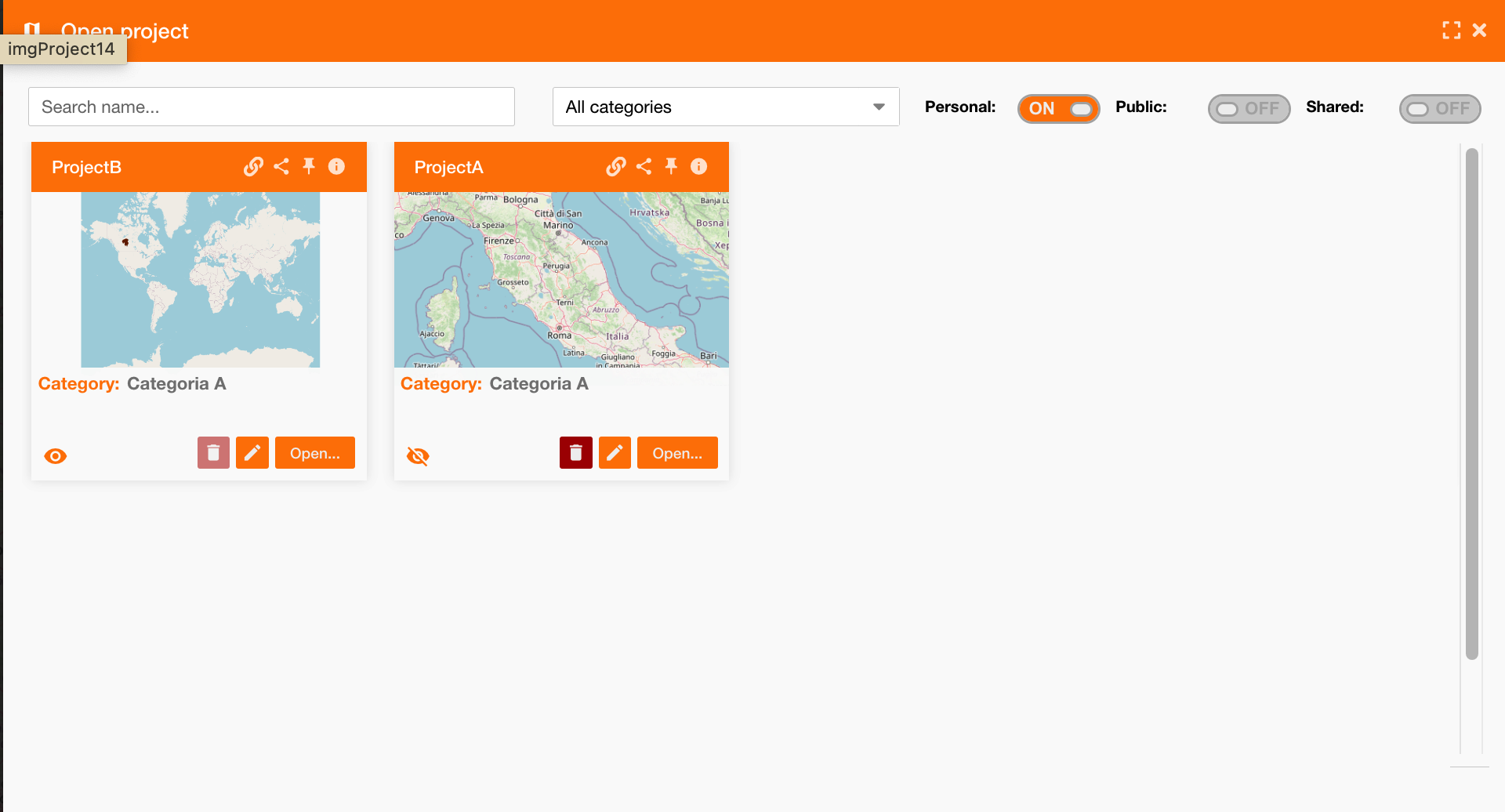Click ProjectA Italy map thumbnail

tap(561, 280)
